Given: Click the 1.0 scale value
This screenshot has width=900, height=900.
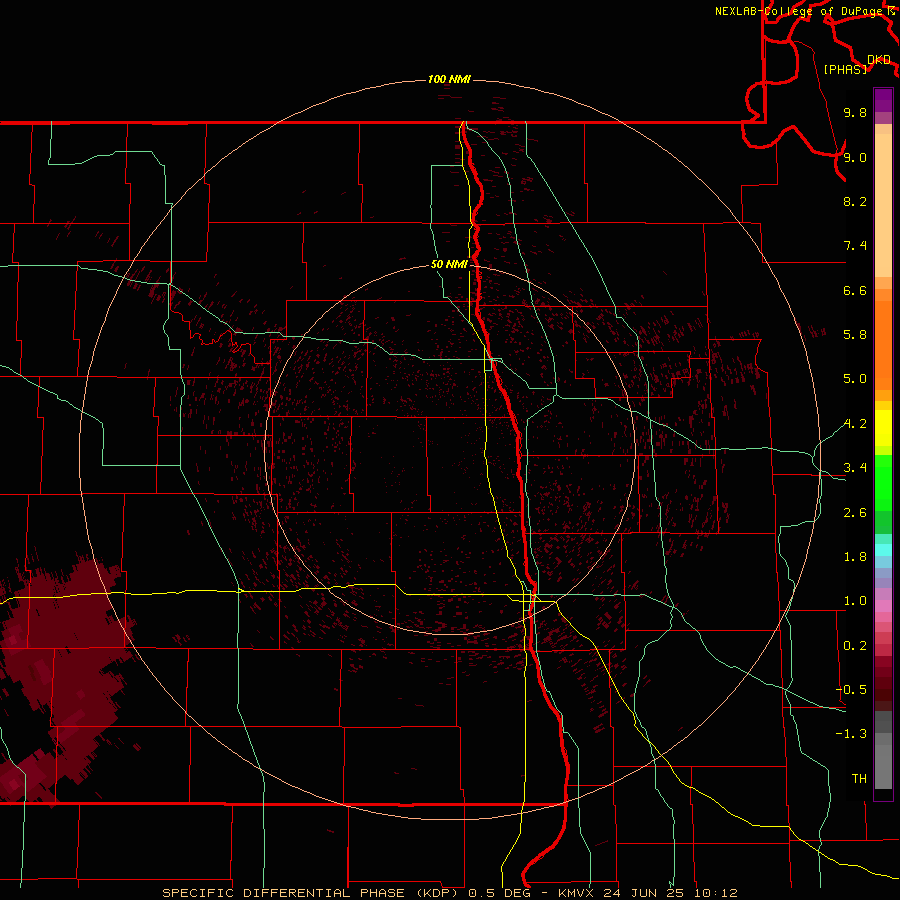Looking at the screenshot, I should click(855, 601).
